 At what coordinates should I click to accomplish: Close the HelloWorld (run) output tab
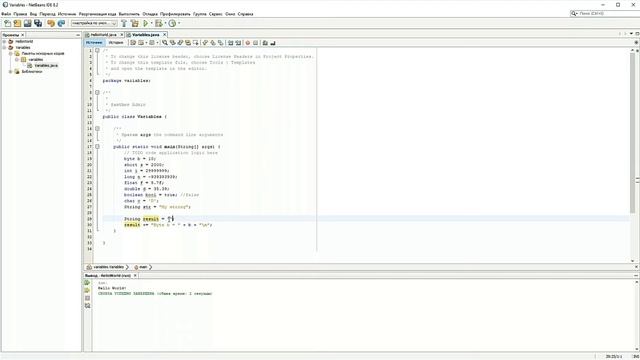coord(135,276)
